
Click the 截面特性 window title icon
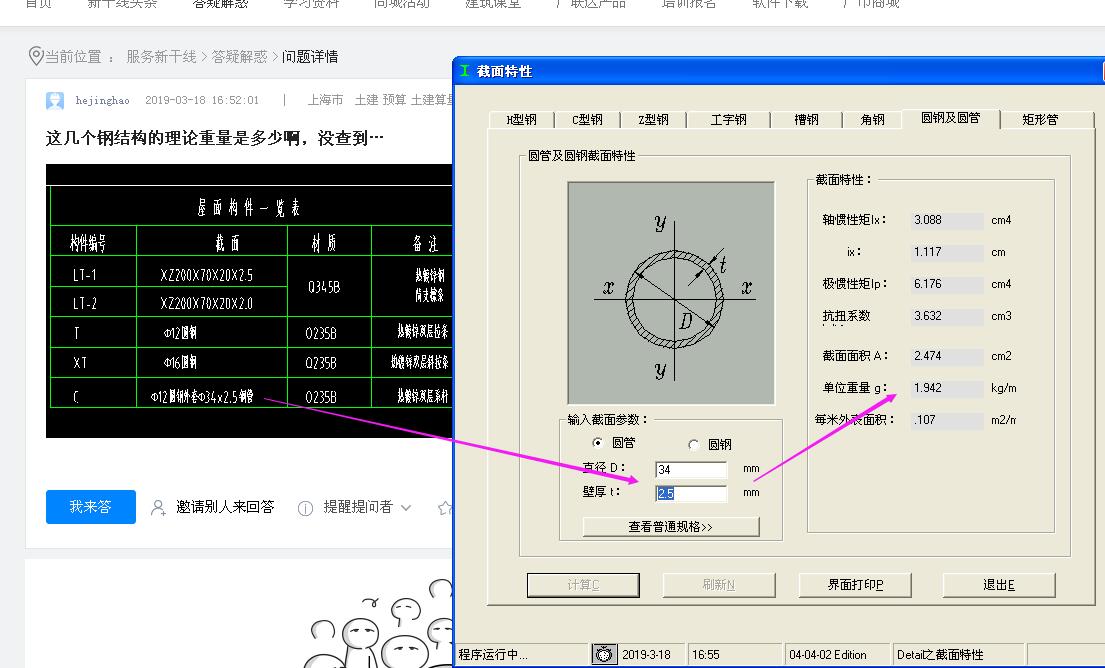click(464, 70)
